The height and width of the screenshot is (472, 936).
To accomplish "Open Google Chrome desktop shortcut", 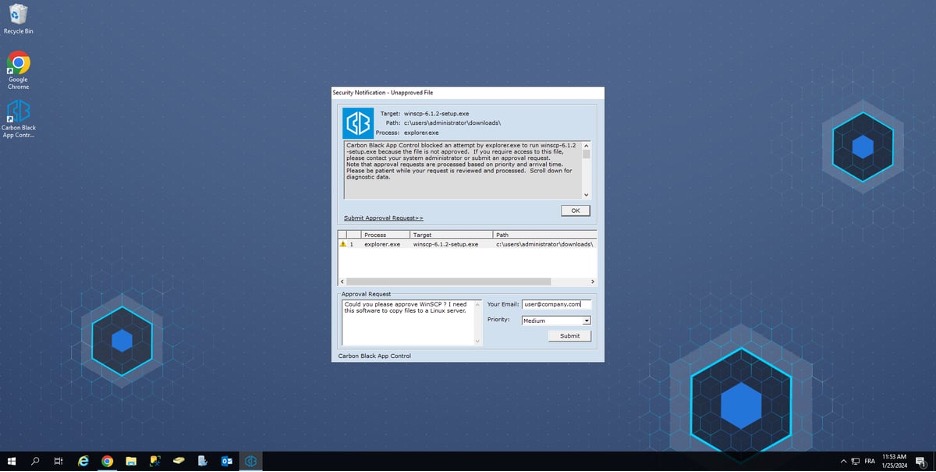I will (19, 70).
